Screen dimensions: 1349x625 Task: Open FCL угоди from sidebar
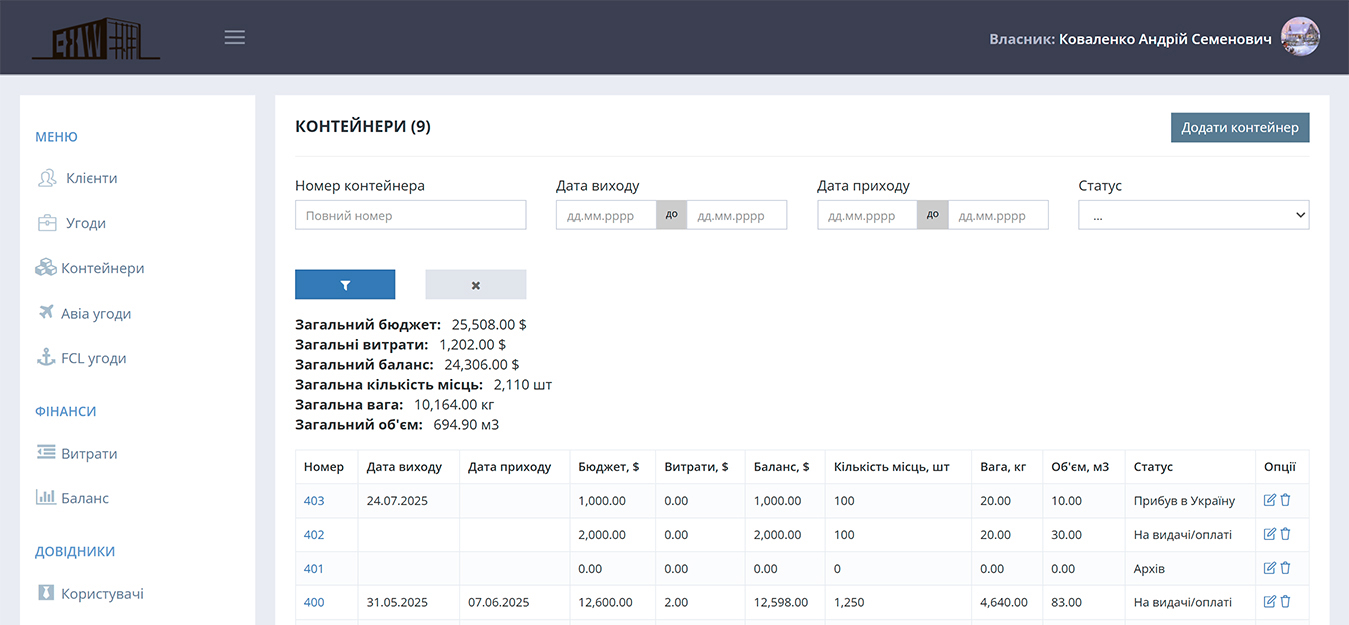coord(93,358)
